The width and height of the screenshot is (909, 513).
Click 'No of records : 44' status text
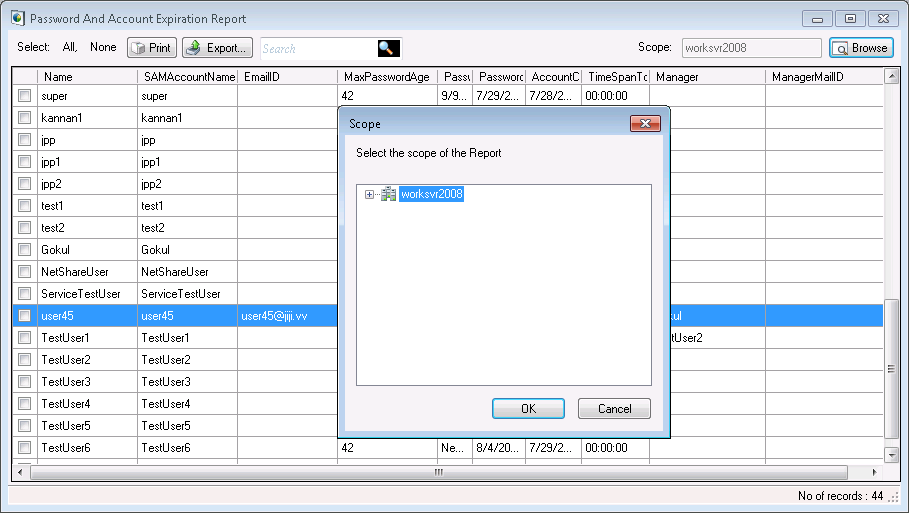coord(840,496)
